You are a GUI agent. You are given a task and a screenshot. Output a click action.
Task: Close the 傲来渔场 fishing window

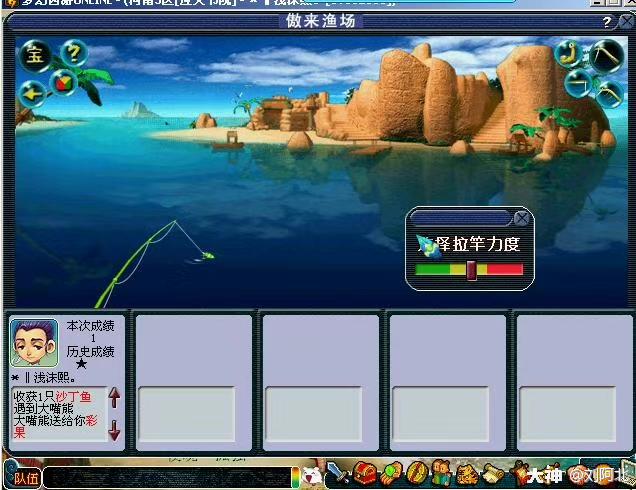[627, 22]
